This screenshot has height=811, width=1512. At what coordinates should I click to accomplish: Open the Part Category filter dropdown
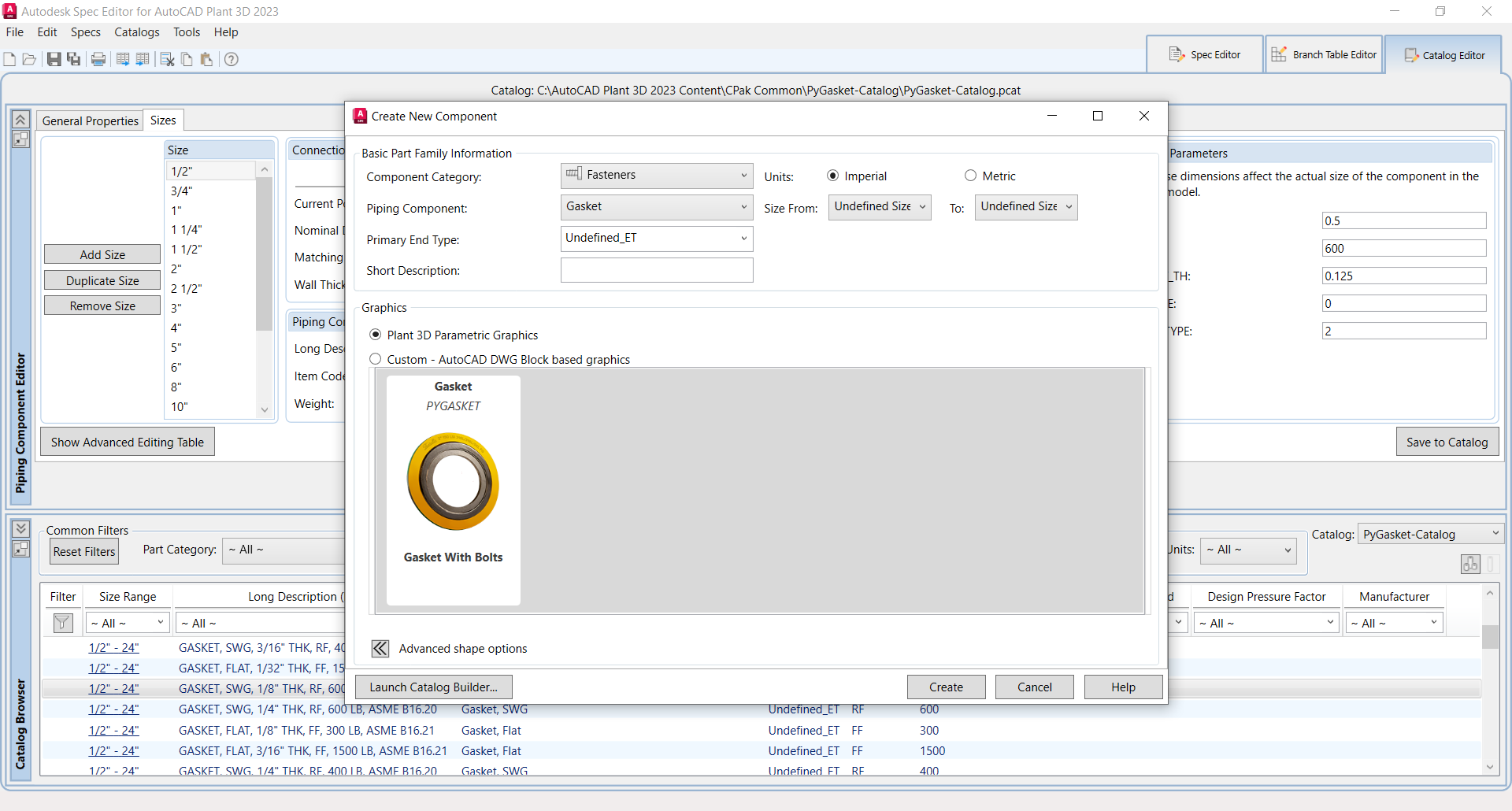(283, 550)
